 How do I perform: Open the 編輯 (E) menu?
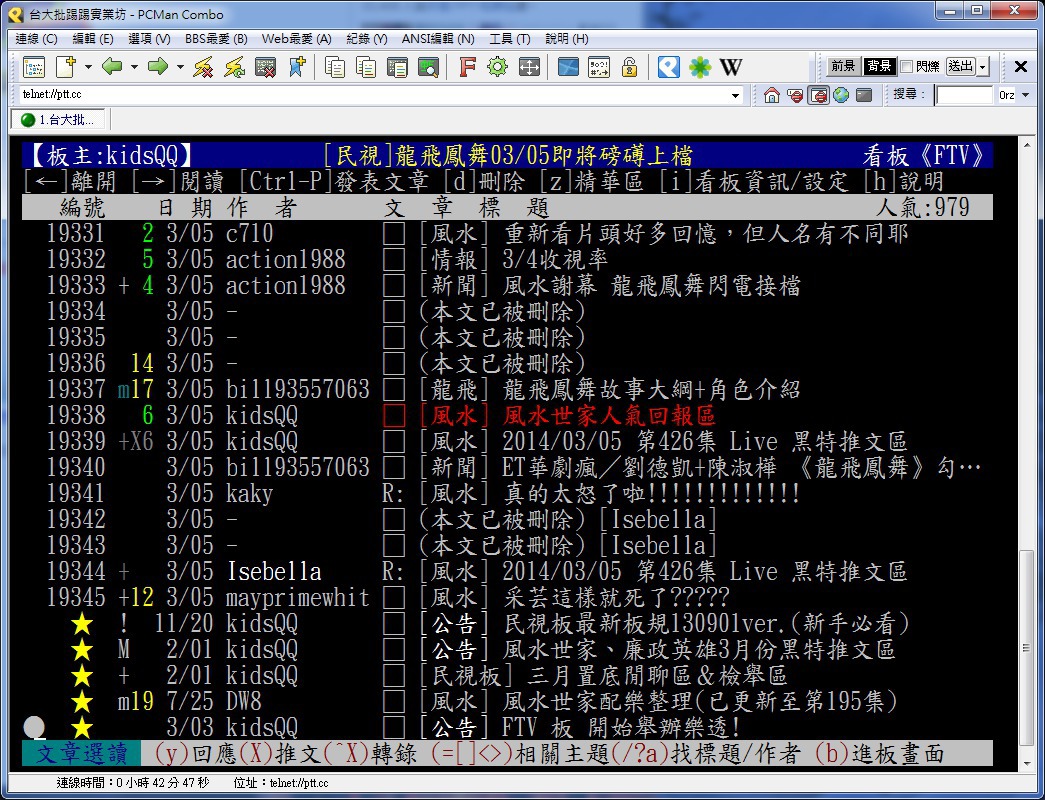point(93,39)
